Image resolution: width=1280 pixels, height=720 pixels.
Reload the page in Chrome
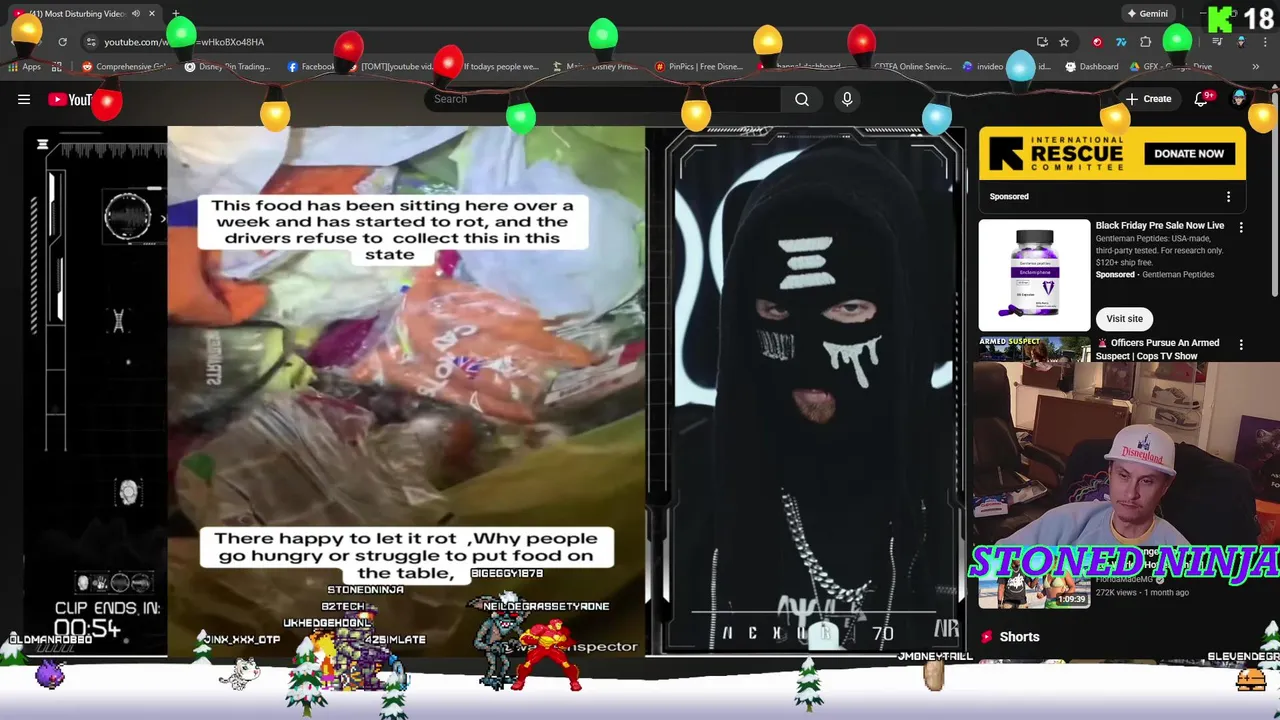(62, 42)
